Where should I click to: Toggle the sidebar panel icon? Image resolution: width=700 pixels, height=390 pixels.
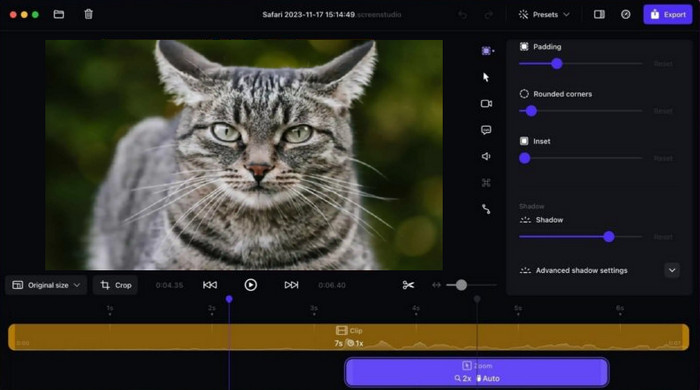[599, 14]
